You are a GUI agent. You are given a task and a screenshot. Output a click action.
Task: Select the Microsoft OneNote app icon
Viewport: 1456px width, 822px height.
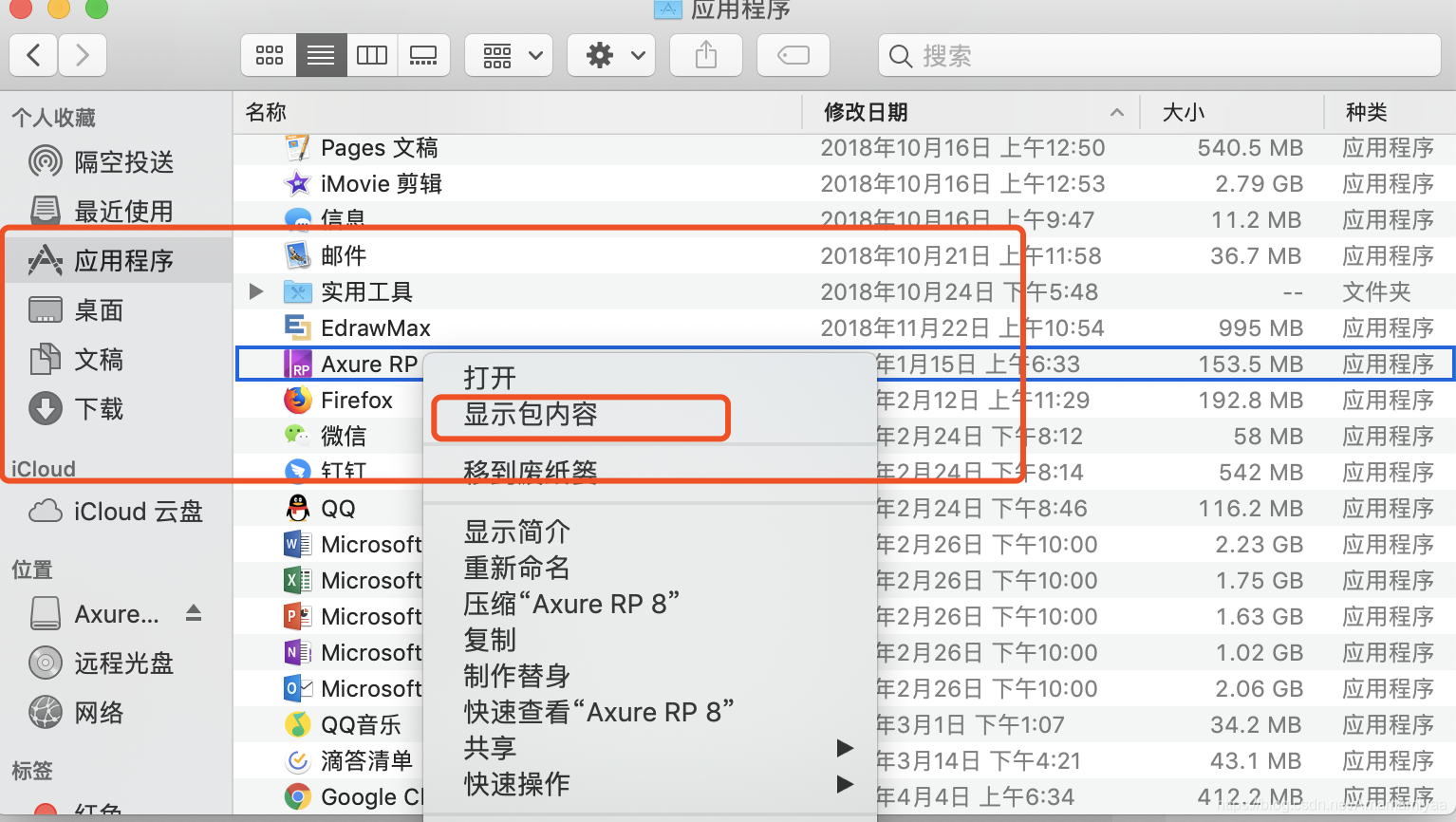click(298, 652)
